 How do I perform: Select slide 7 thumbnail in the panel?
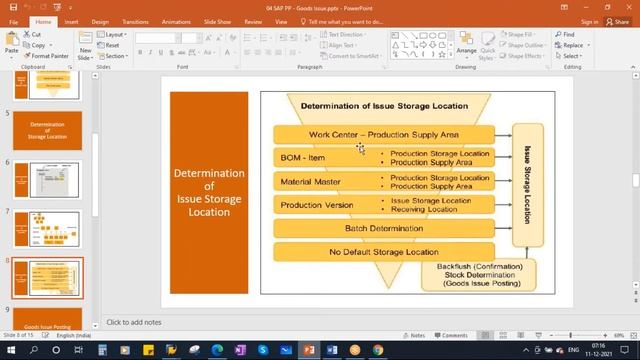tap(47, 229)
